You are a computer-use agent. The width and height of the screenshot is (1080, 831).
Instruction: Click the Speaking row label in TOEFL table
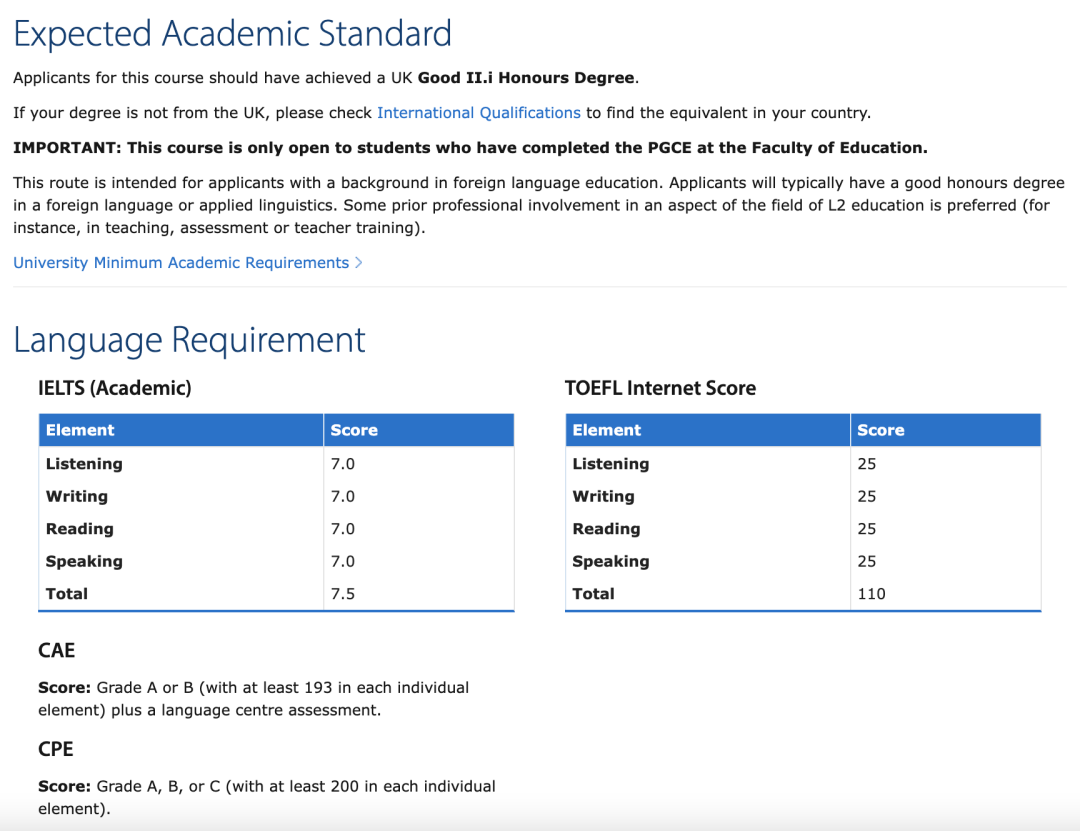[x=610, y=562]
